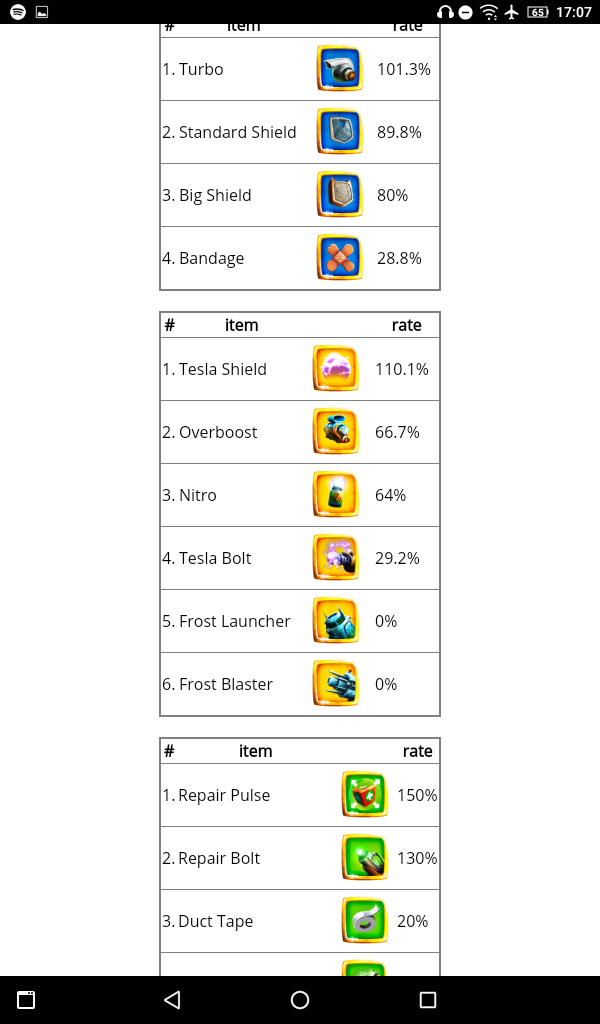Tap the Standard Shield icon
Viewport: 600px width, 1024px height.
[x=339, y=132]
